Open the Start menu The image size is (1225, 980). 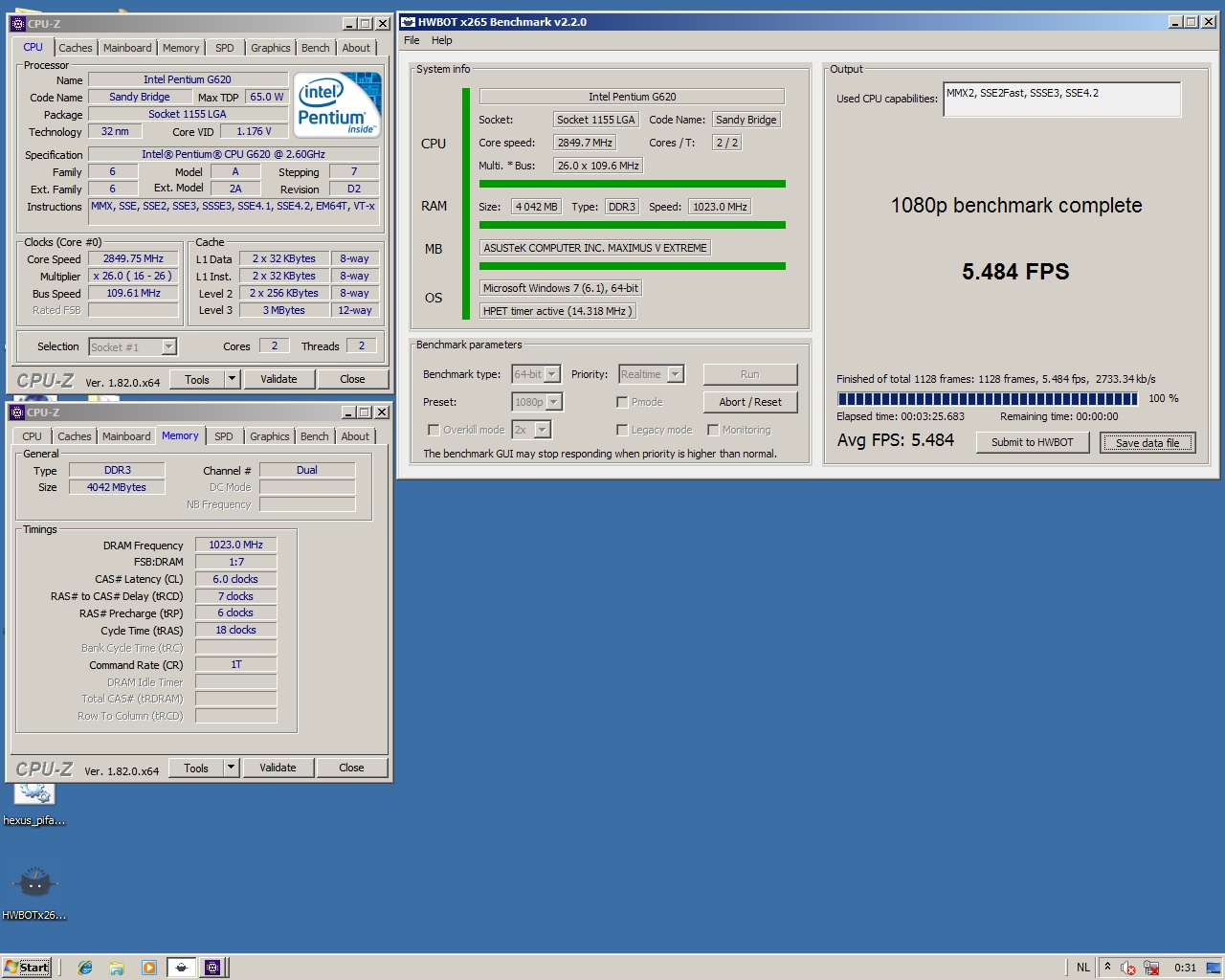(27, 968)
